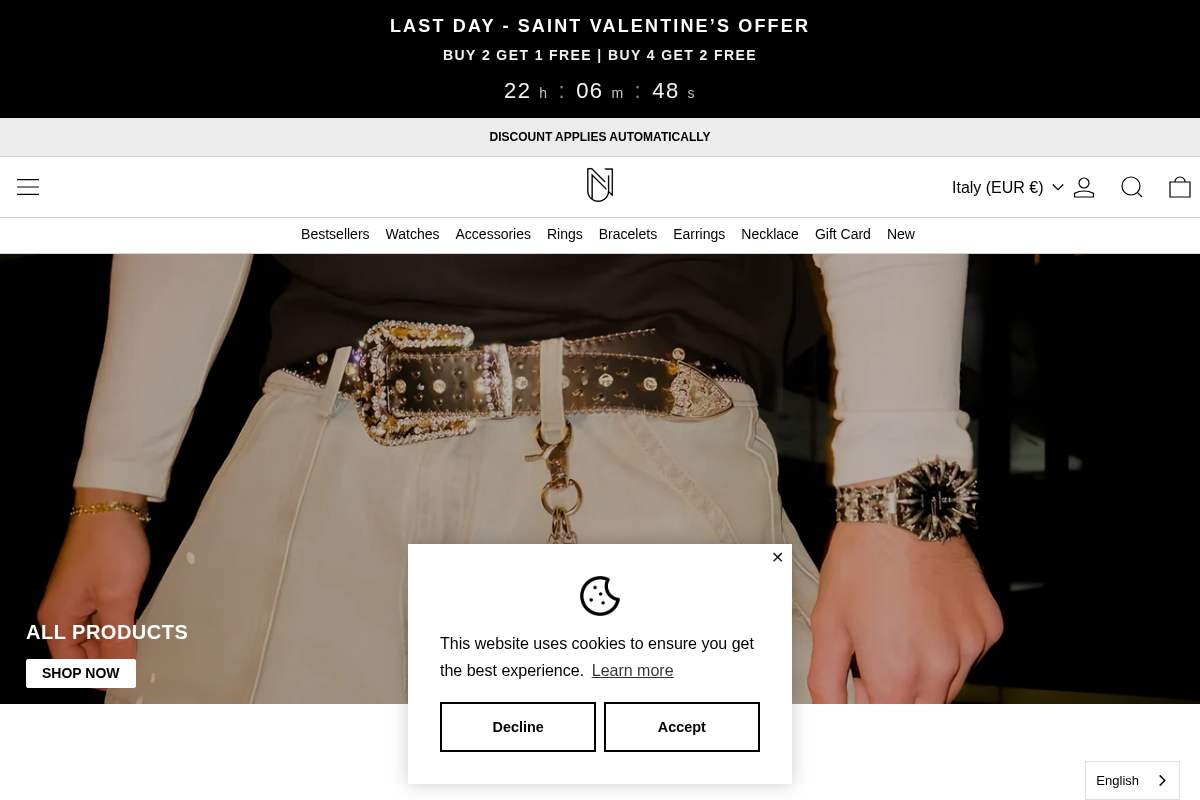Open the hamburger navigation menu
This screenshot has width=1200, height=800.
[x=28, y=187]
